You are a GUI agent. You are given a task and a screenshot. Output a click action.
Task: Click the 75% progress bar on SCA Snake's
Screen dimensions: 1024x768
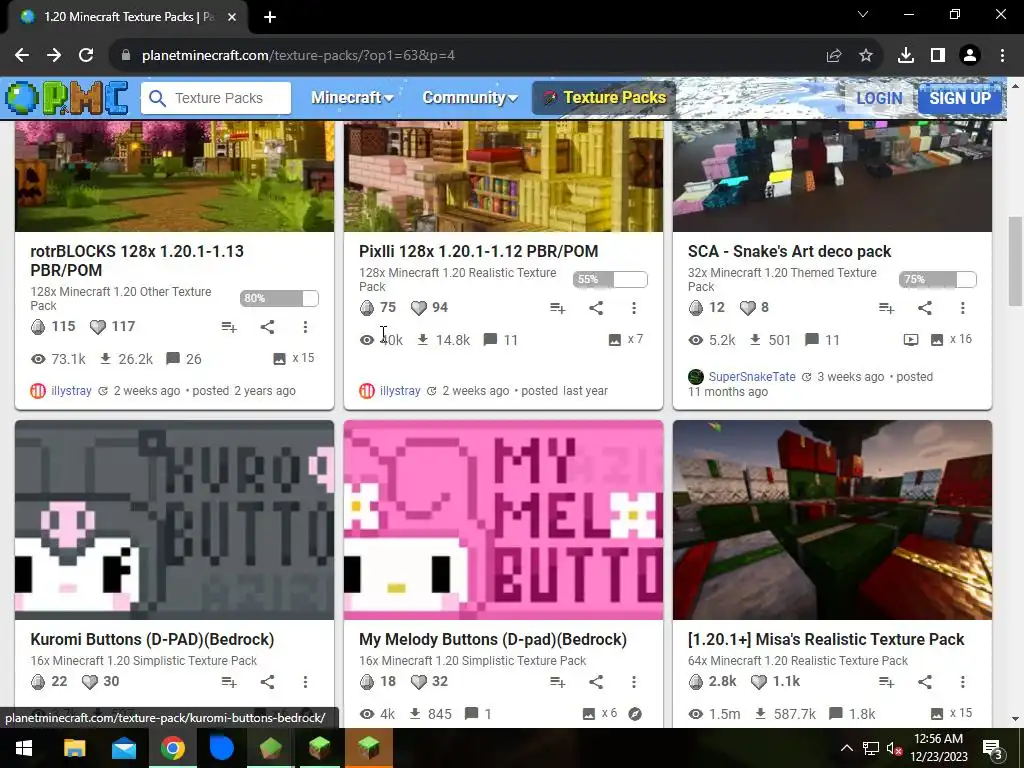pos(938,280)
